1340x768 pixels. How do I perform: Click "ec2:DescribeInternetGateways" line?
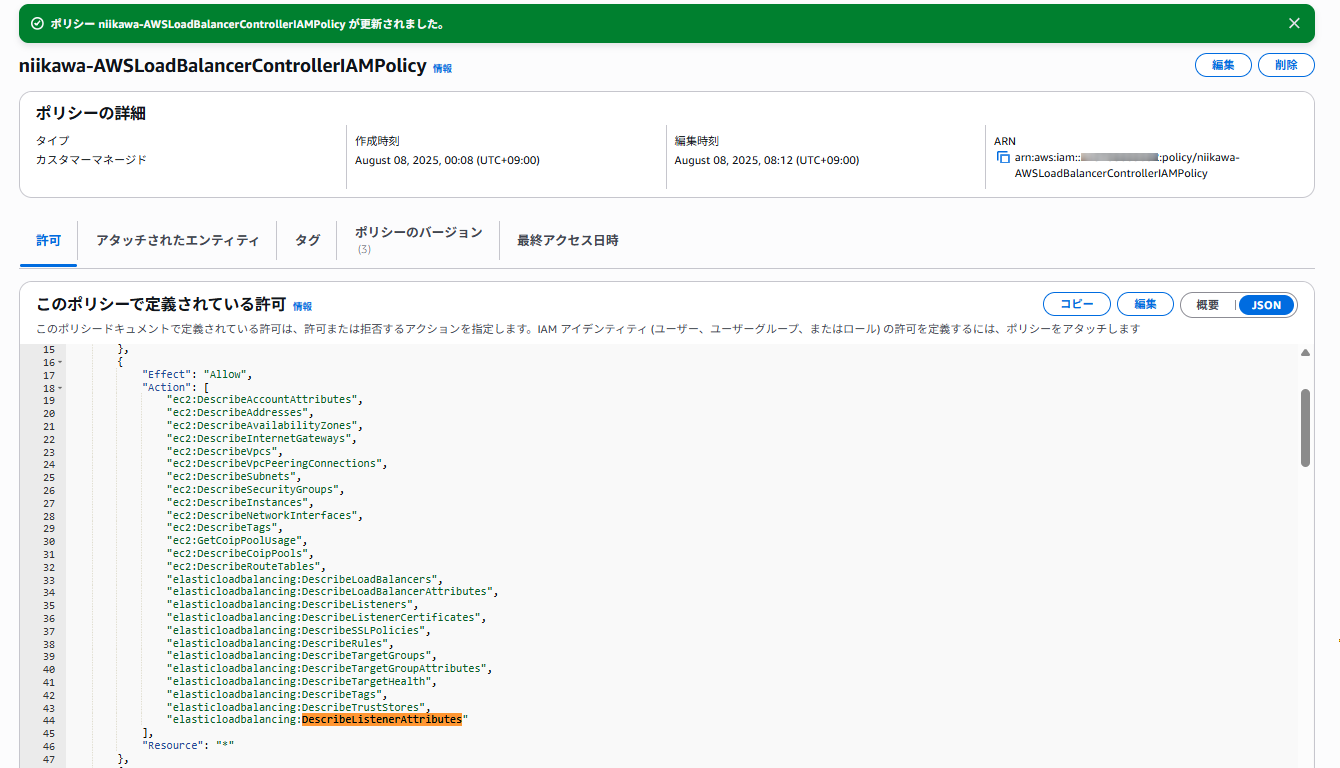coord(261,438)
